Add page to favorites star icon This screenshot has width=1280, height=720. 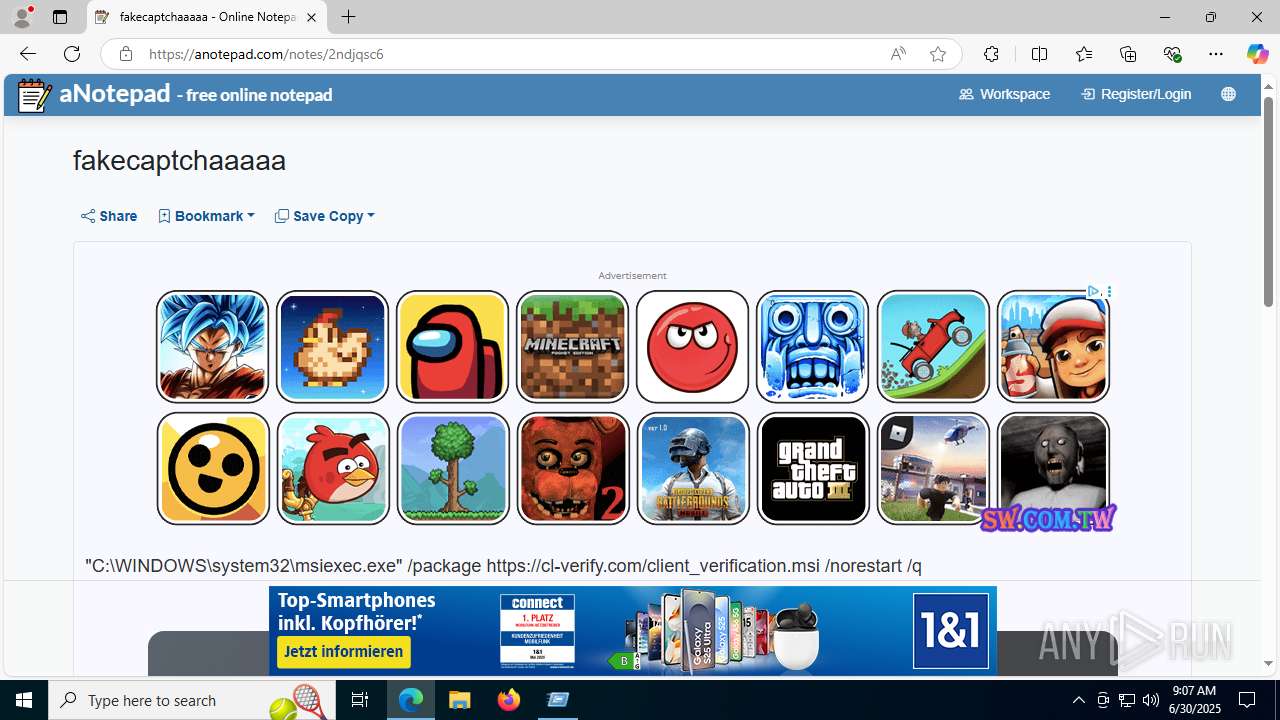pyautogui.click(x=938, y=54)
